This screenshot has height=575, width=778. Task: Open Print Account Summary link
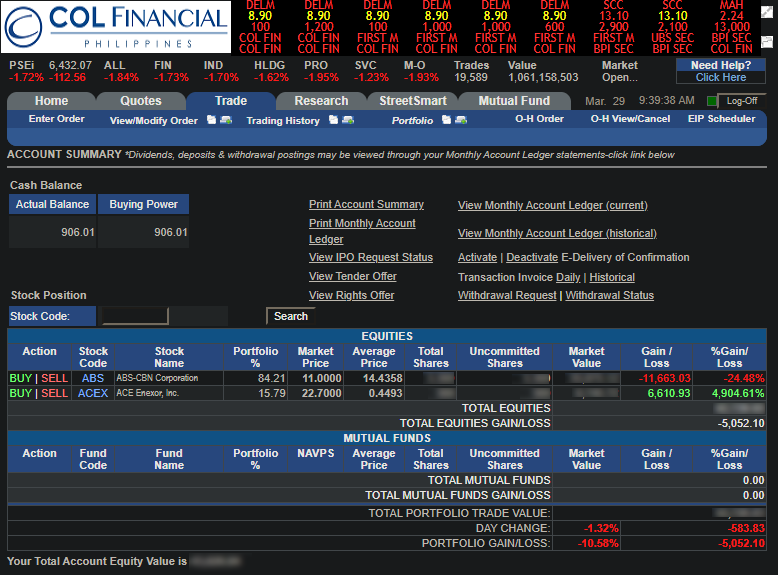tap(366, 204)
